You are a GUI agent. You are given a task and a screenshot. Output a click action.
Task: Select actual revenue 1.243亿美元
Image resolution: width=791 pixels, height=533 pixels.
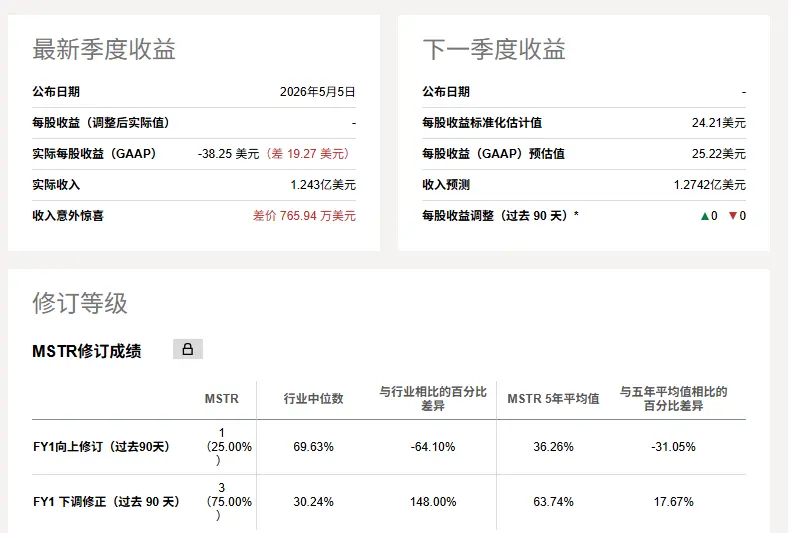tap(323, 185)
